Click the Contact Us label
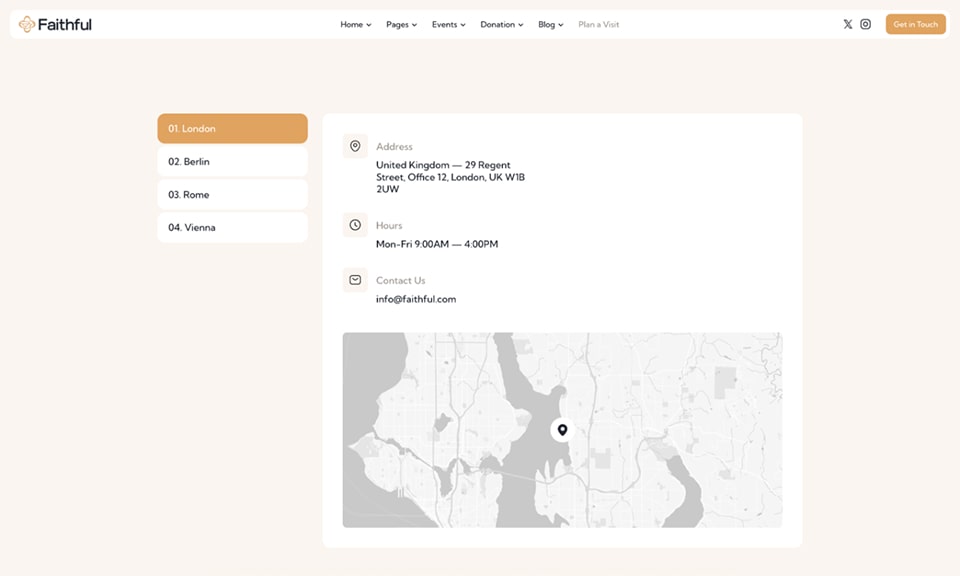 [400, 280]
